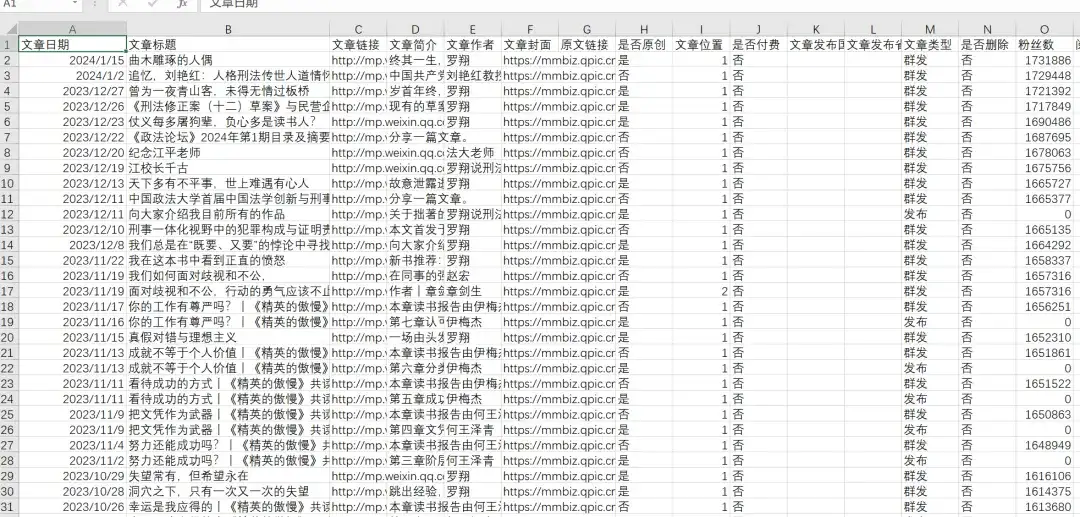Image resolution: width=1080 pixels, height=517 pixels.
Task: Click the title cell 天下多有不平事，世上难遇有心人
Action: click(228, 184)
